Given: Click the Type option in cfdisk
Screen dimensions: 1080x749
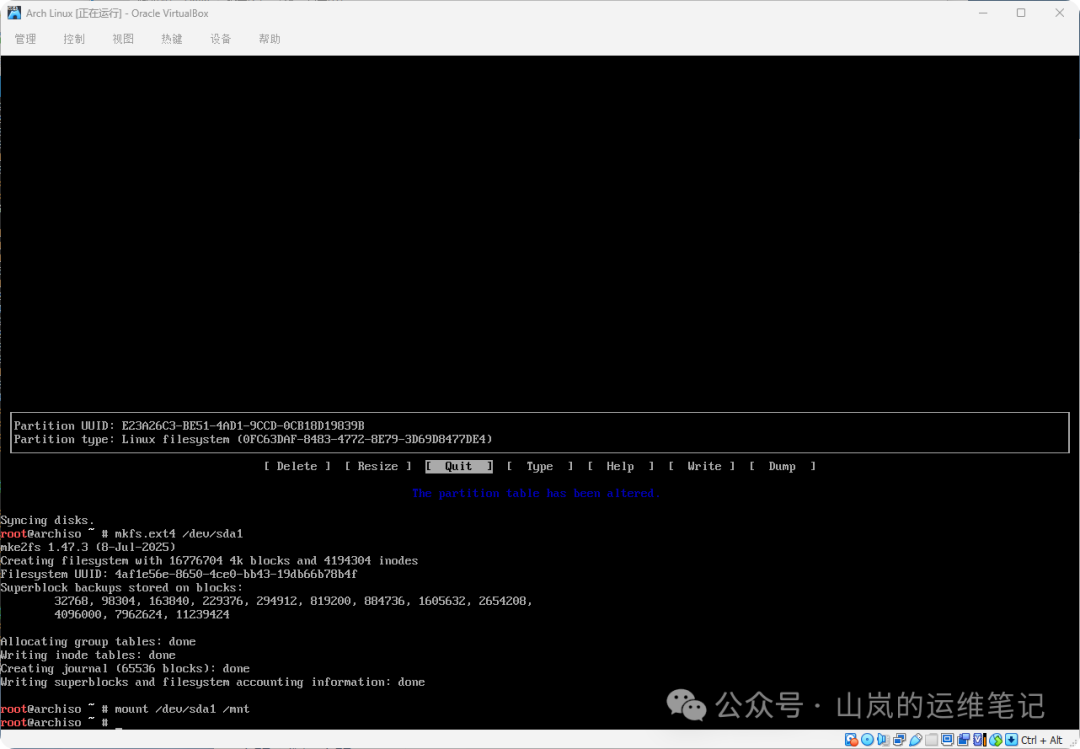Looking at the screenshot, I should point(540,466).
